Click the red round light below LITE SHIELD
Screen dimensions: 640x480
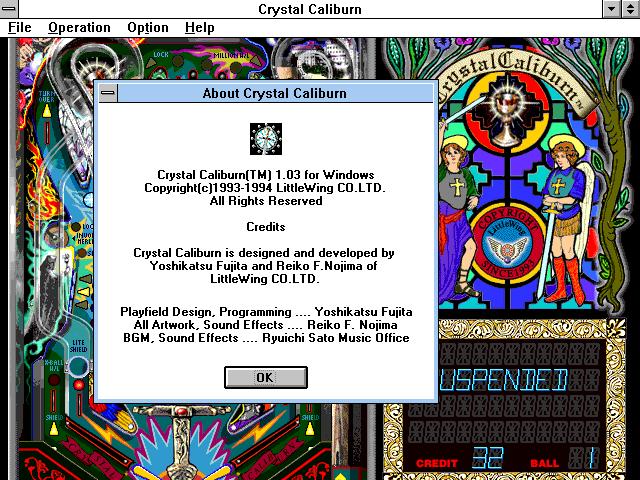(79, 385)
